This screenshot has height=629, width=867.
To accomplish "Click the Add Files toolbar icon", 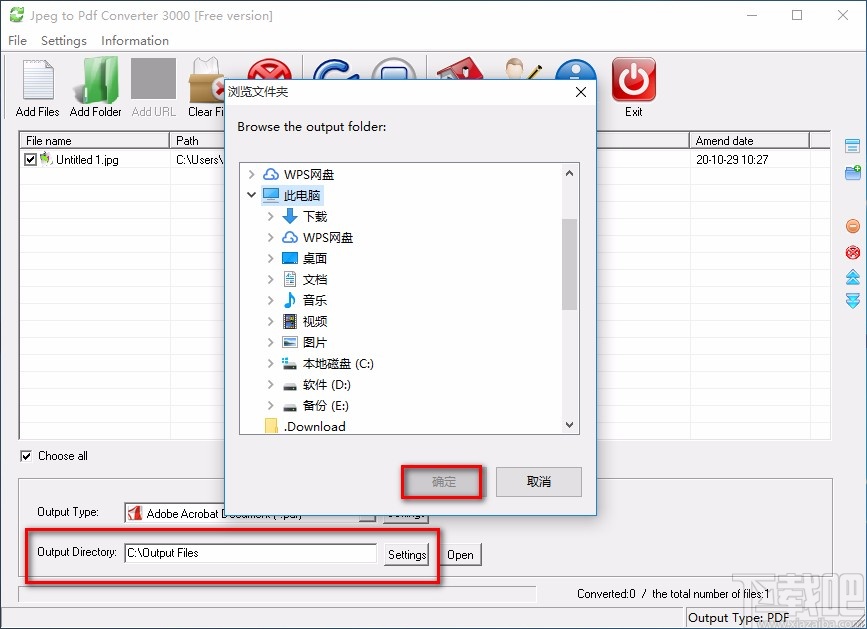I will click(x=36, y=80).
